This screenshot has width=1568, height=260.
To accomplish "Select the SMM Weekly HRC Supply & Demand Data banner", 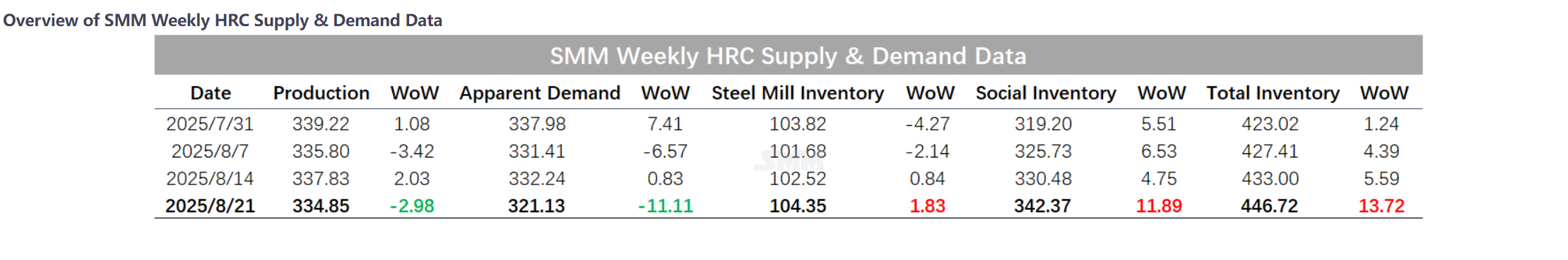I will 788,55.
